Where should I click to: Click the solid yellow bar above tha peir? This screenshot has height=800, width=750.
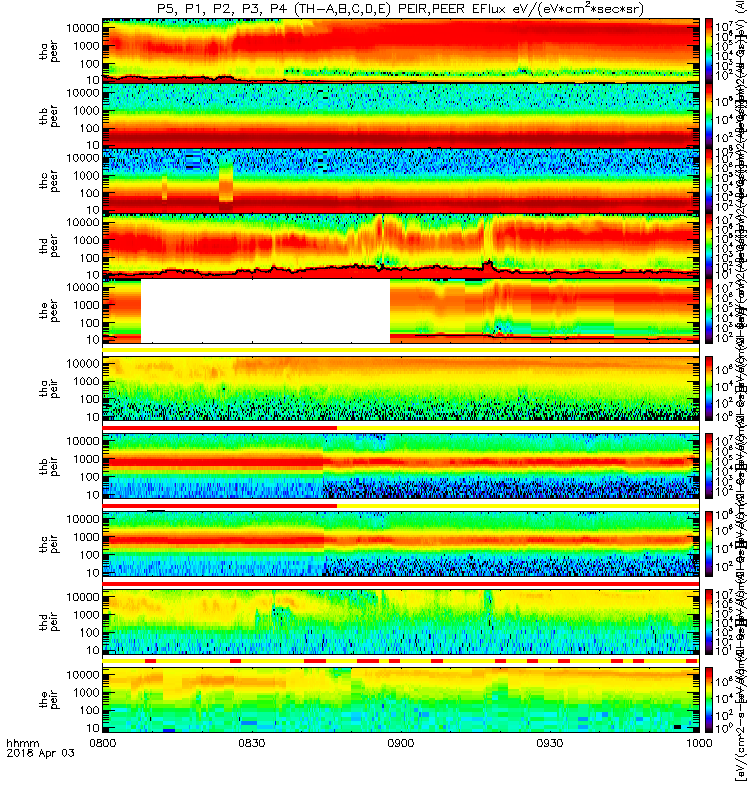coord(401,349)
